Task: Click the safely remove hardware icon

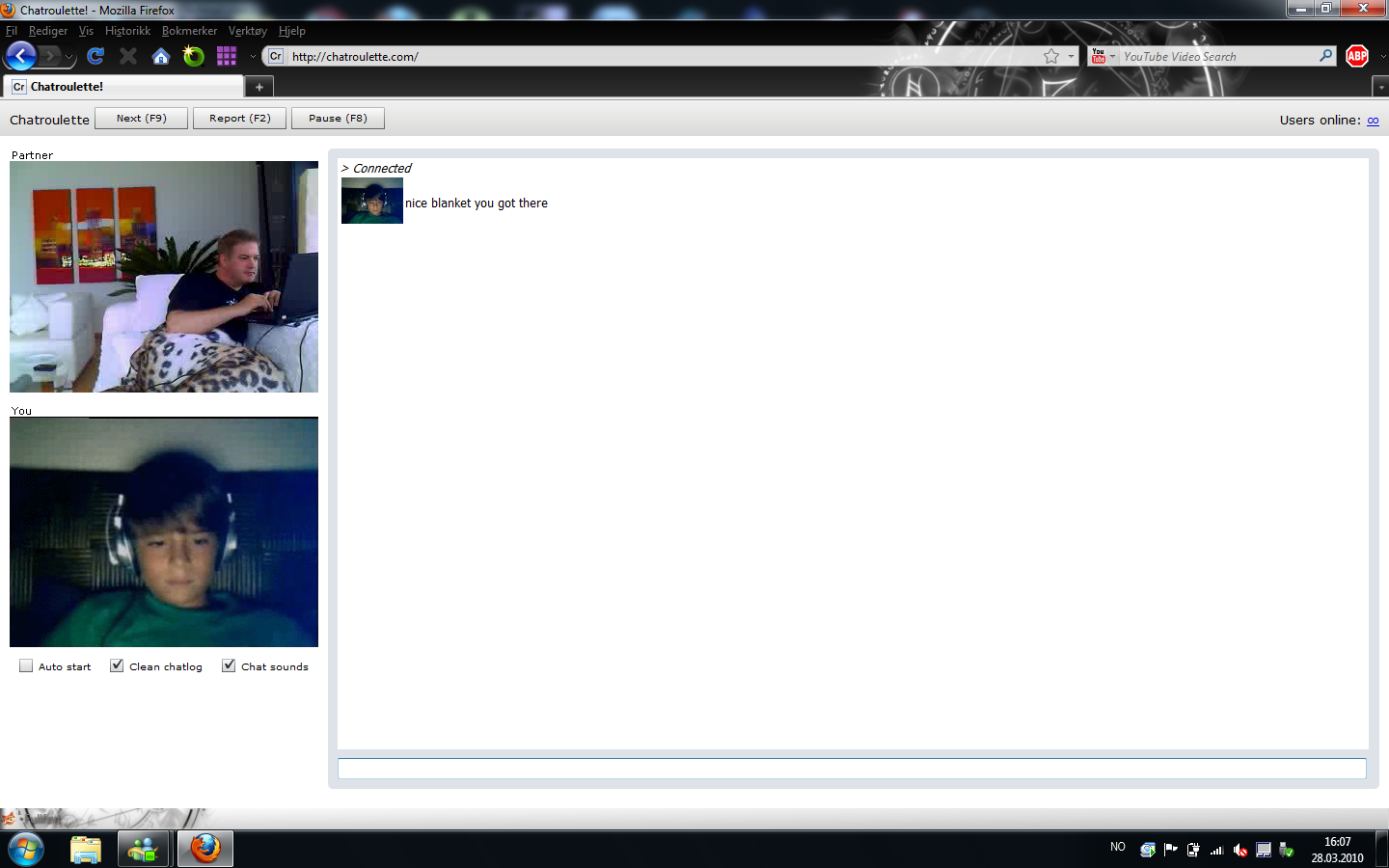Action: pyautogui.click(x=1287, y=850)
